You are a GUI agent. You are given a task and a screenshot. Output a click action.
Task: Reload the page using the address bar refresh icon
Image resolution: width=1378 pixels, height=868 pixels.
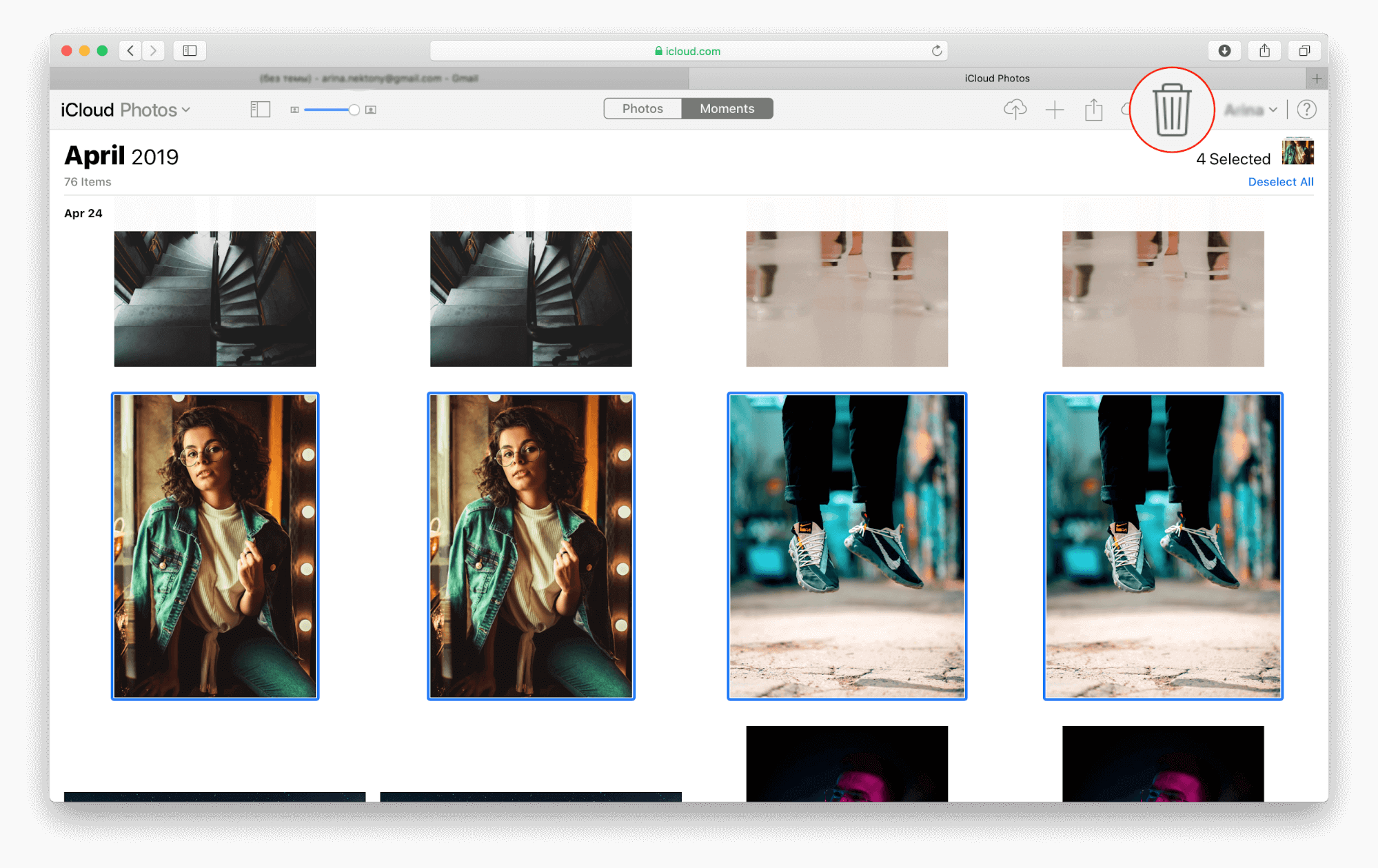click(x=937, y=50)
